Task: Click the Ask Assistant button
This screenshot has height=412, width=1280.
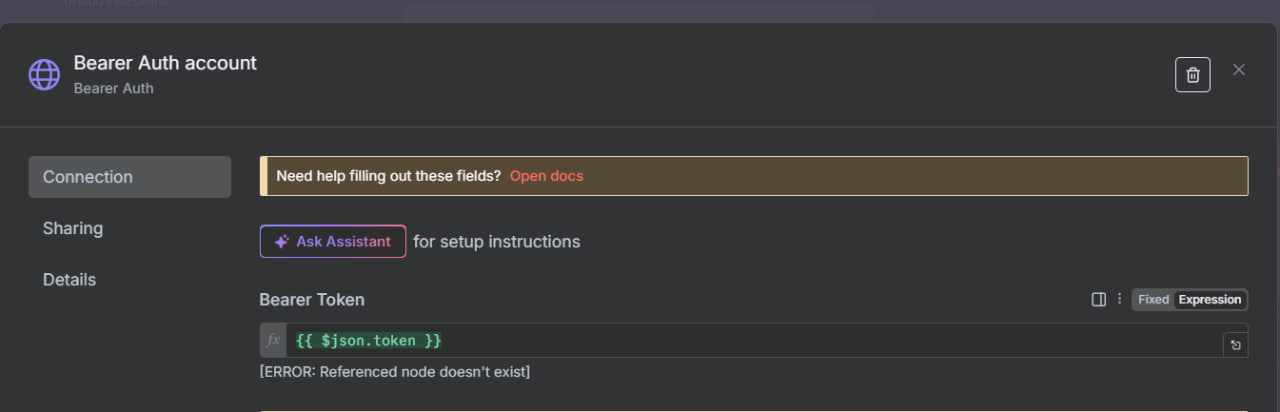Action: [333, 242]
